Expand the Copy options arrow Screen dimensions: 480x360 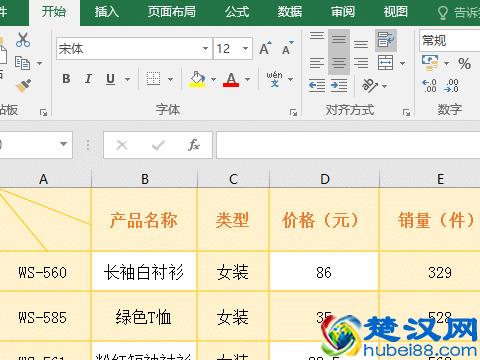39,63
